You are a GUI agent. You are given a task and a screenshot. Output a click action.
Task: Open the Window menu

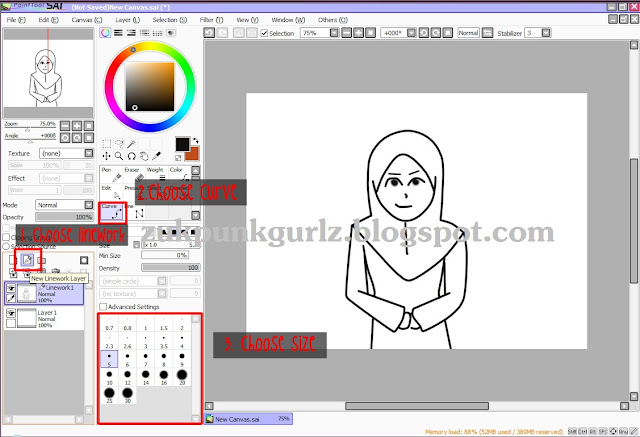point(288,20)
